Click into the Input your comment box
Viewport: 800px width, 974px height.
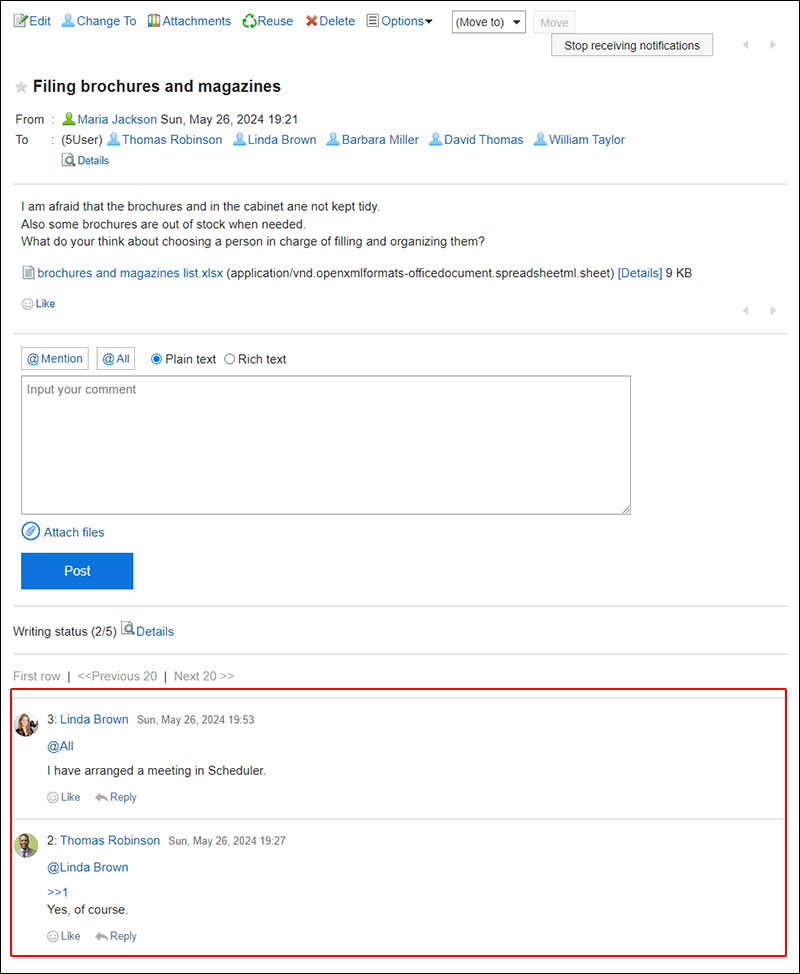click(x=326, y=445)
